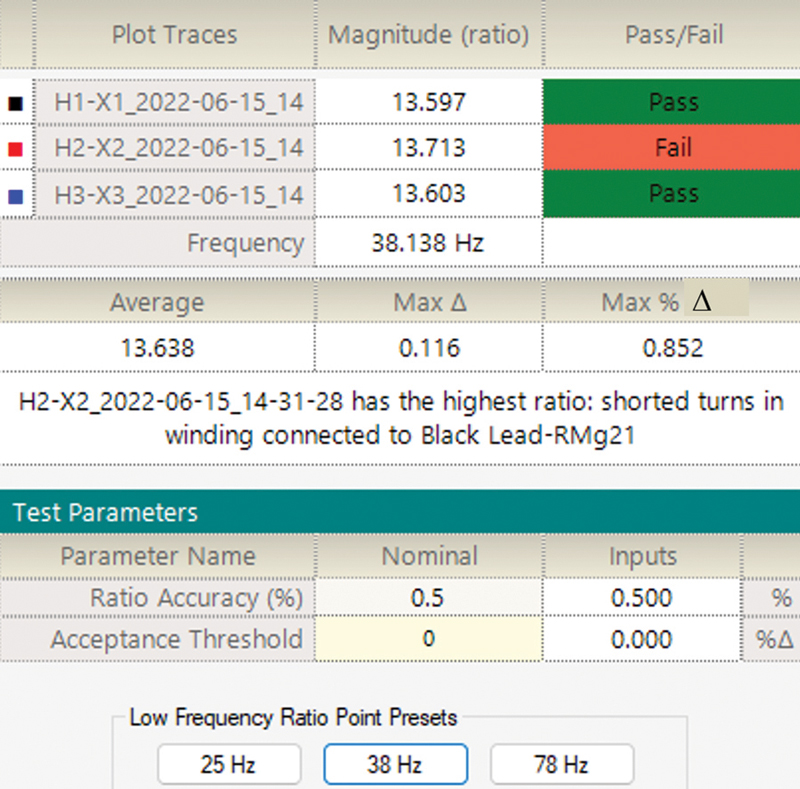The image size is (800, 789).
Task: Click the Ratio Accuracy inputs field 0.500
Action: (641, 598)
